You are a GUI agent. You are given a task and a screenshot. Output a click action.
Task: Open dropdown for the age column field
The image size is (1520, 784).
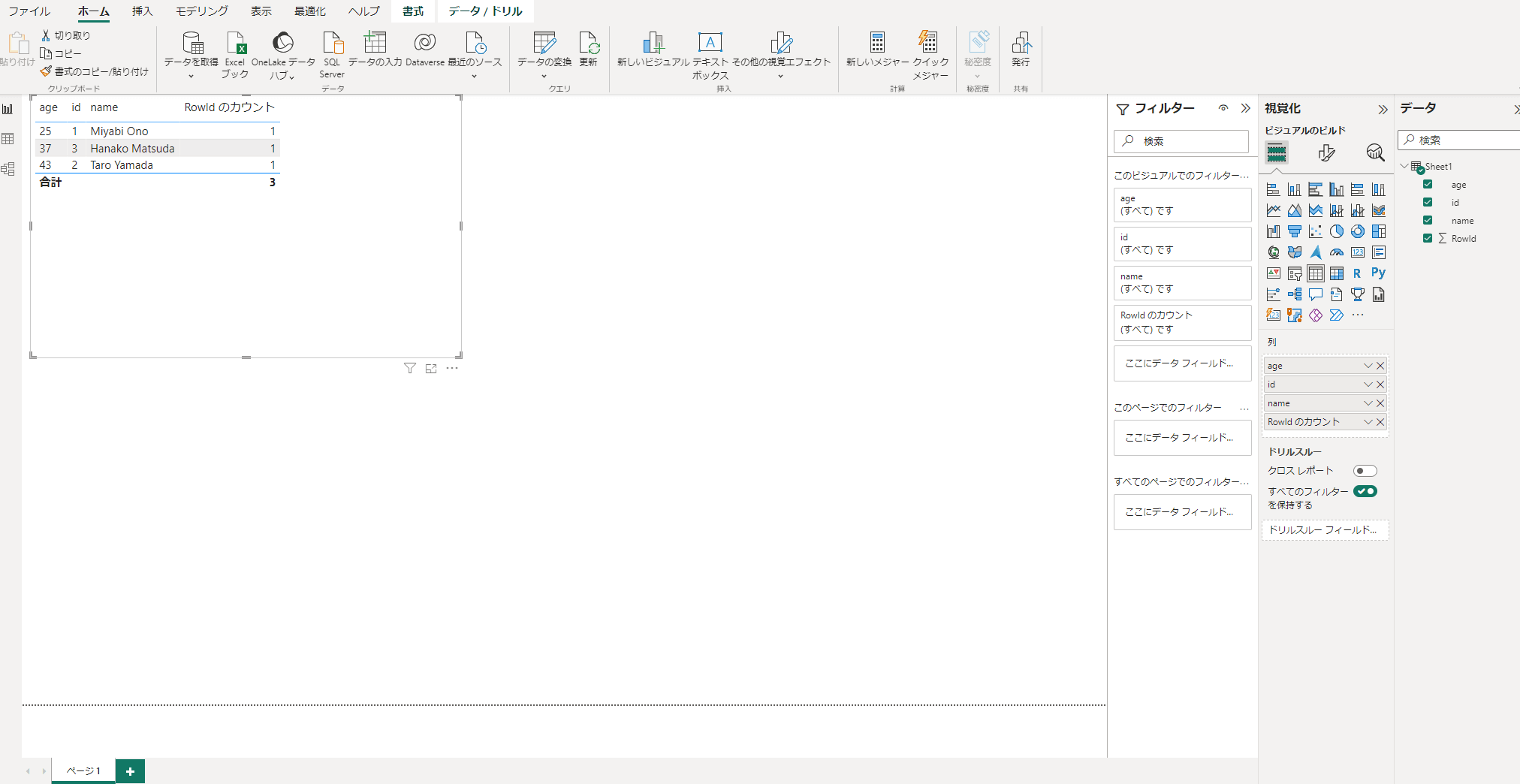coord(1368,366)
